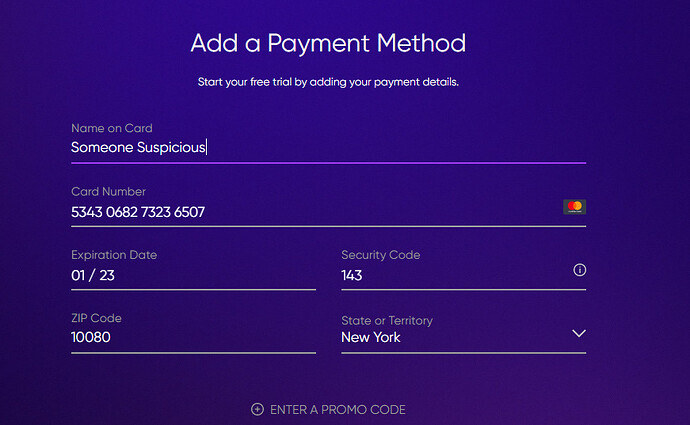The height and width of the screenshot is (425, 690).
Task: Open the State or Territory dropdown
Action: coord(463,337)
